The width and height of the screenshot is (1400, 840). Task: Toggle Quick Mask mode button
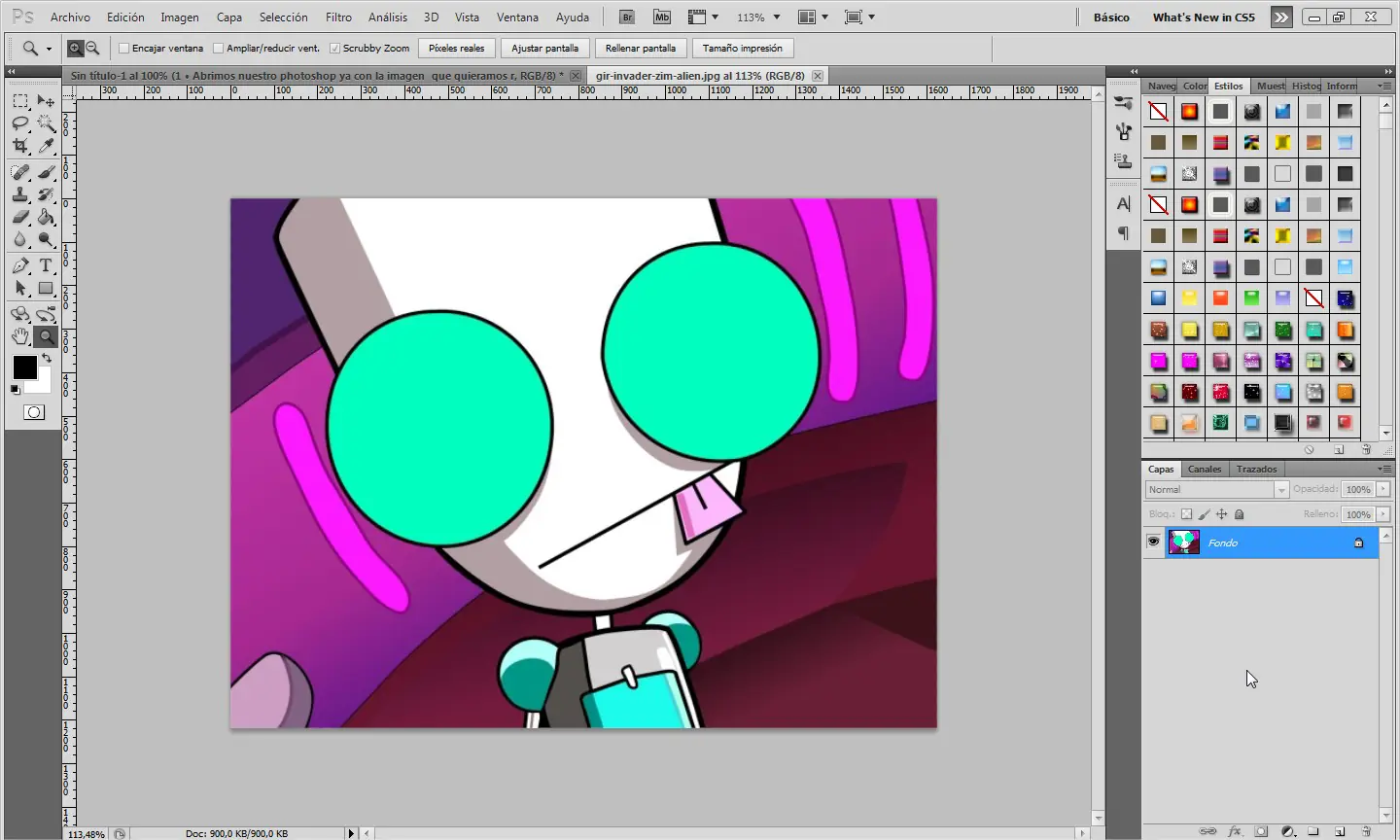(x=33, y=412)
